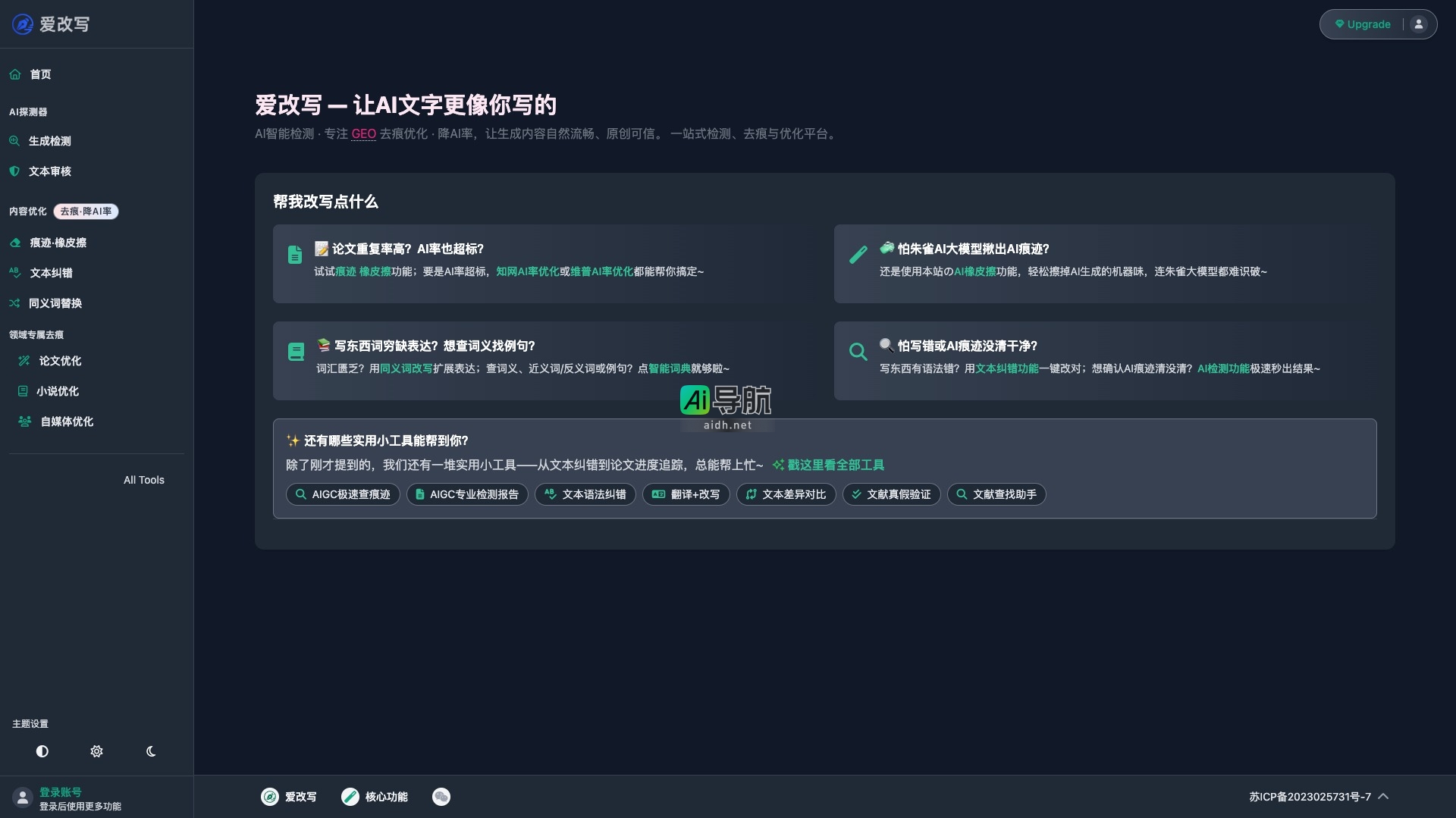
Task: Click the WeChat icon in footer
Action: click(441, 797)
